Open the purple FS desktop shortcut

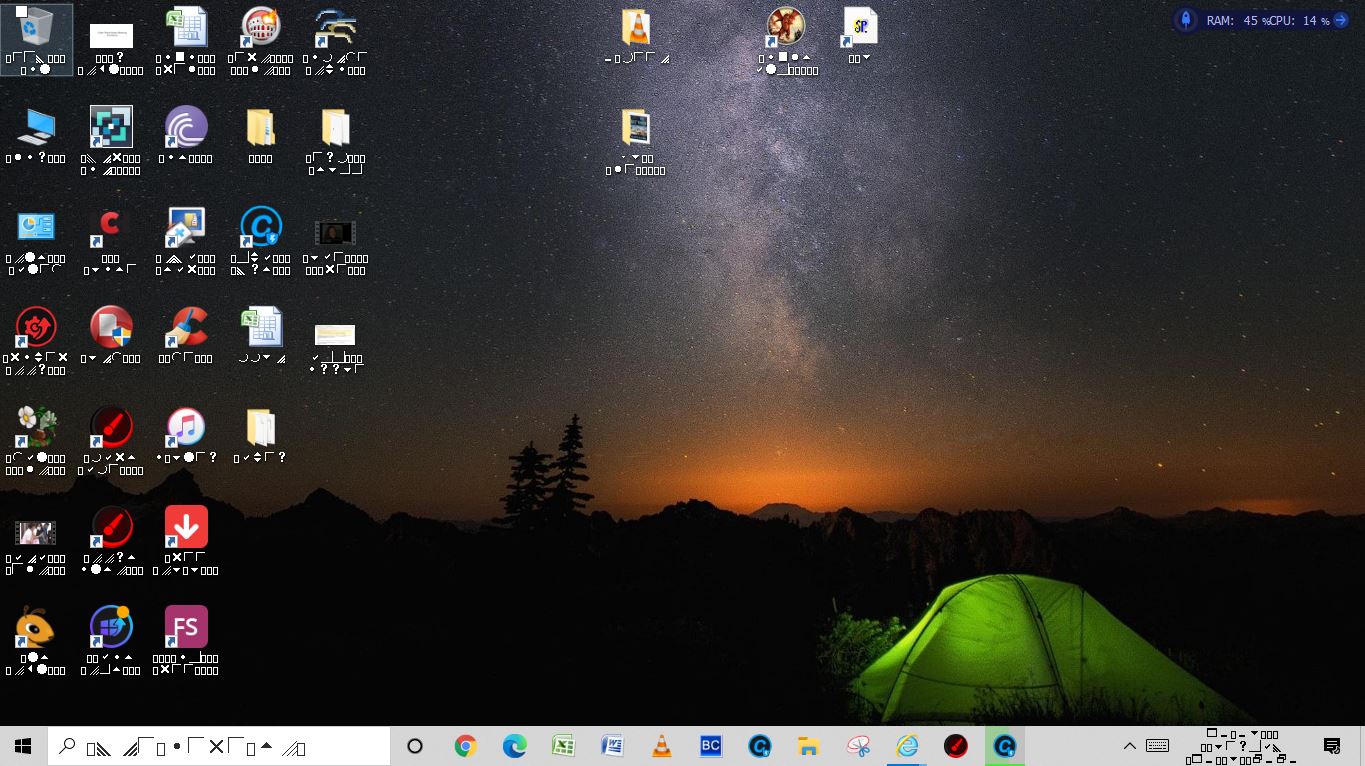185,627
